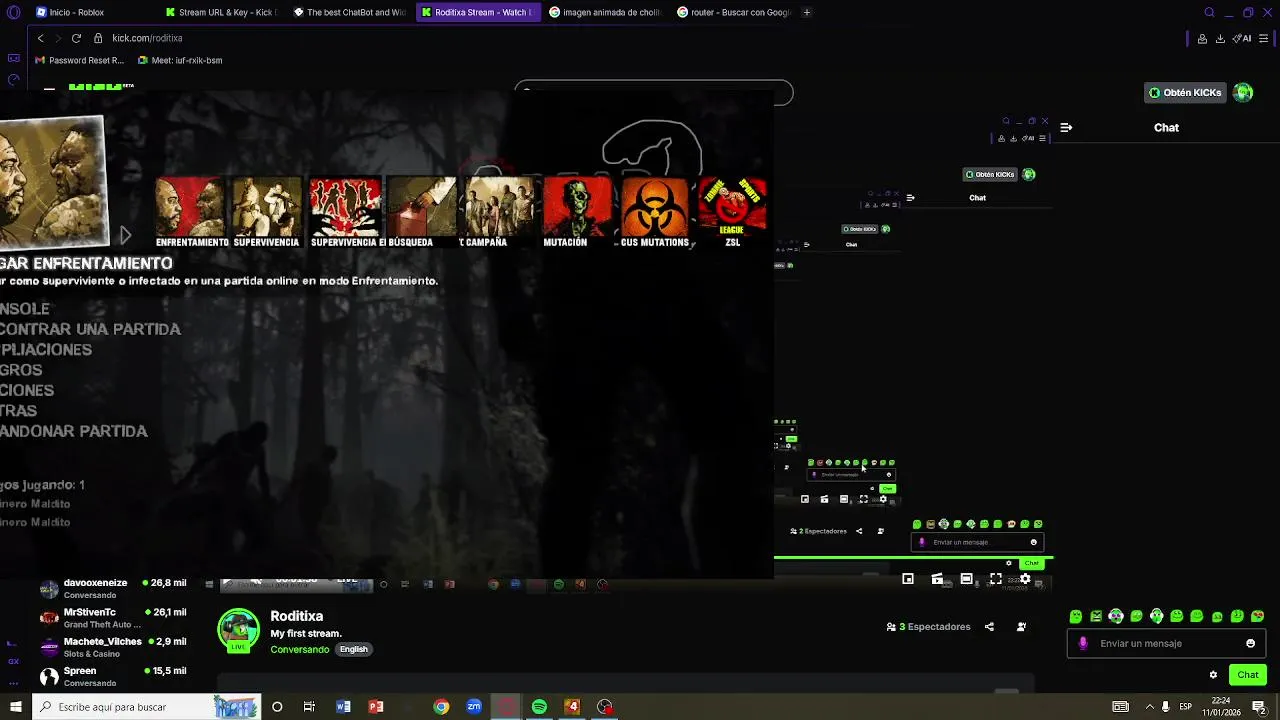Image resolution: width=1280 pixels, height=720 pixels.
Task: Open the imagen animada de cholita tab
Action: (607, 12)
